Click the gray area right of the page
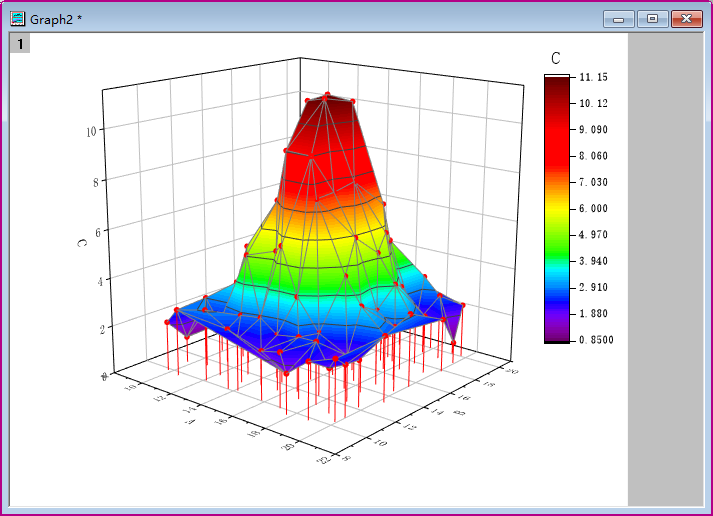The image size is (713, 516). click(x=664, y=270)
